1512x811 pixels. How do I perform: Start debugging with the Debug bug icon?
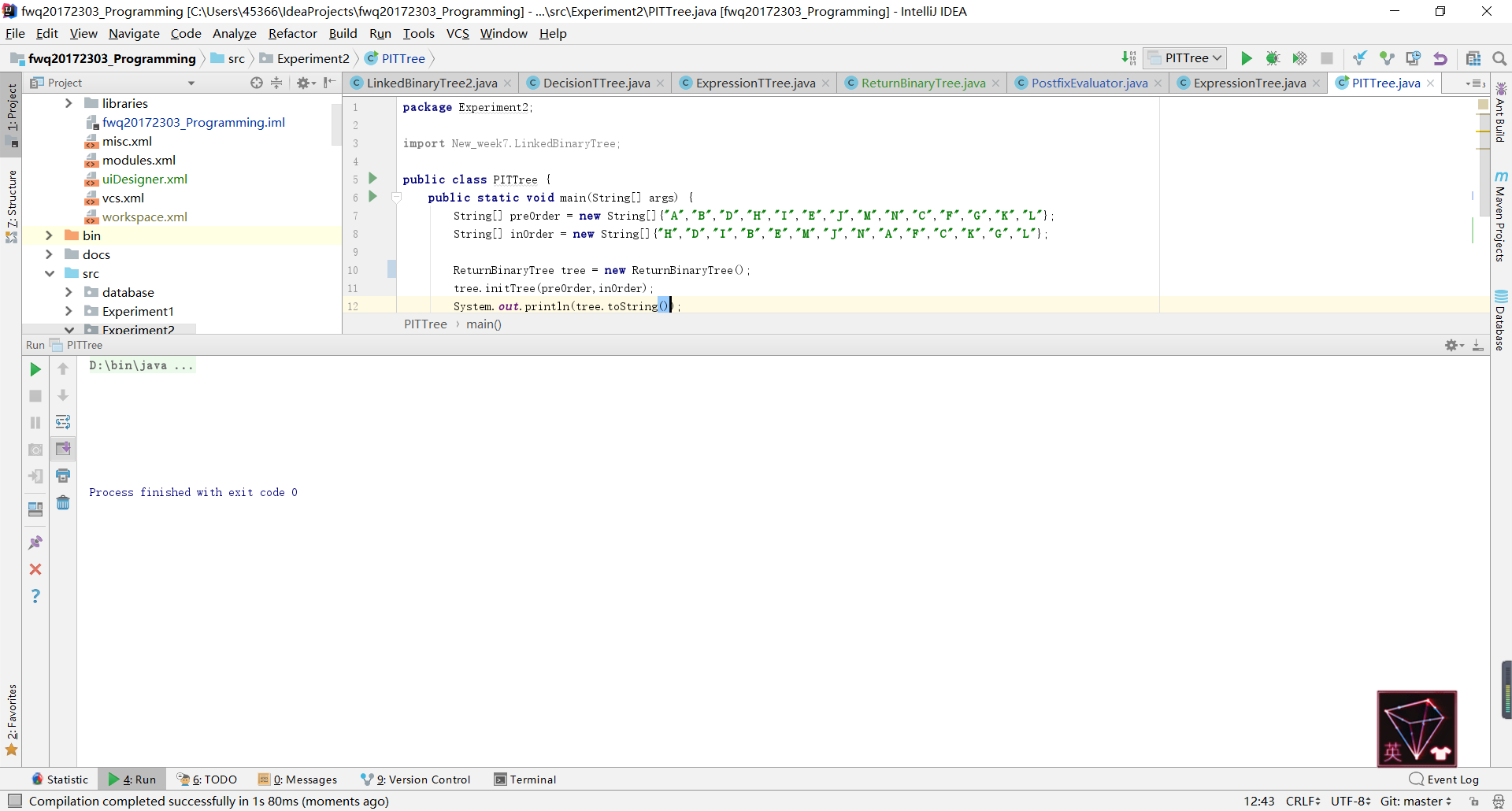pos(1273,58)
